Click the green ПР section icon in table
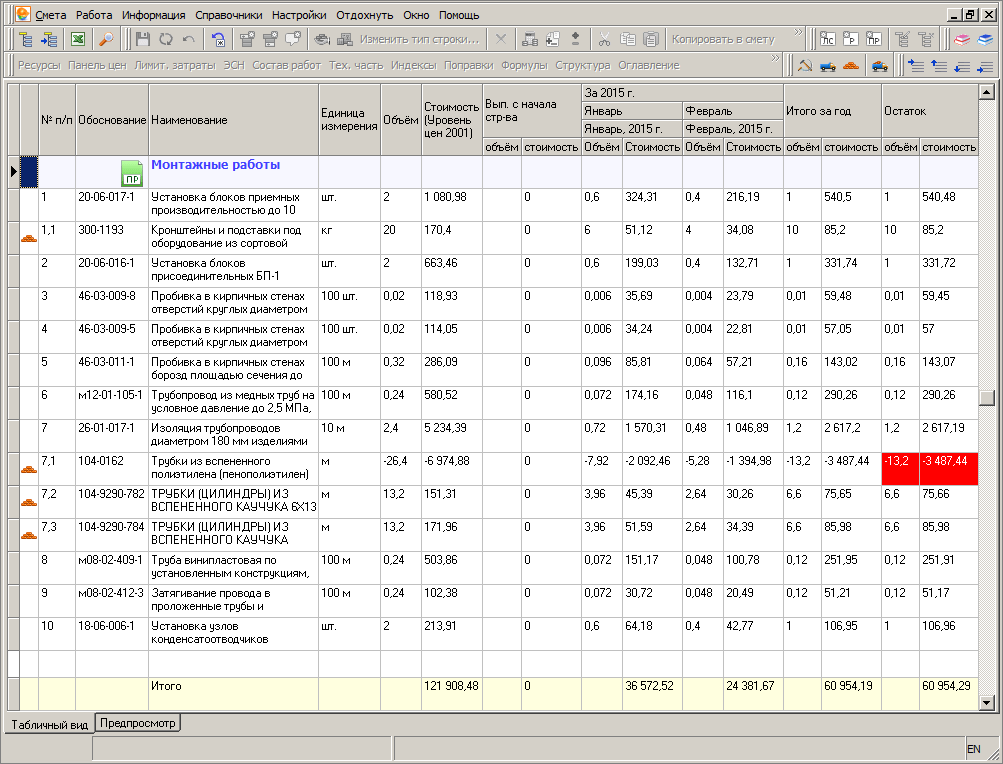Image resolution: width=1003 pixels, height=764 pixels. 131,173
